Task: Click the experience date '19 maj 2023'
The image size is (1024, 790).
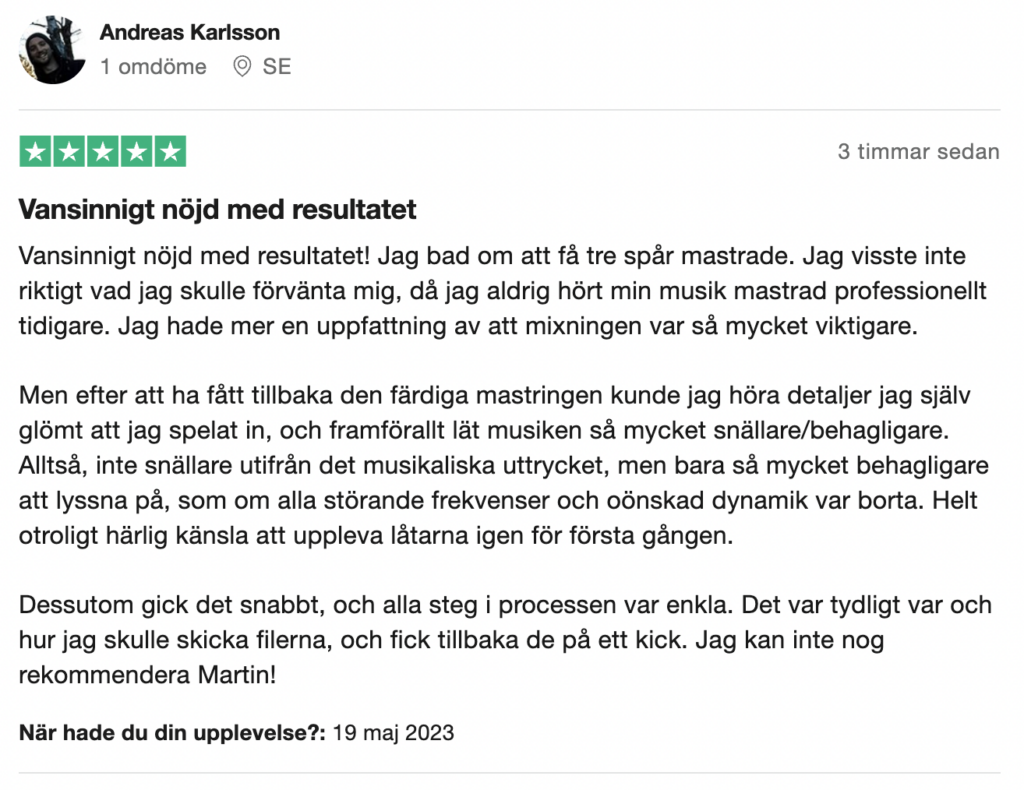Action: pos(393,733)
